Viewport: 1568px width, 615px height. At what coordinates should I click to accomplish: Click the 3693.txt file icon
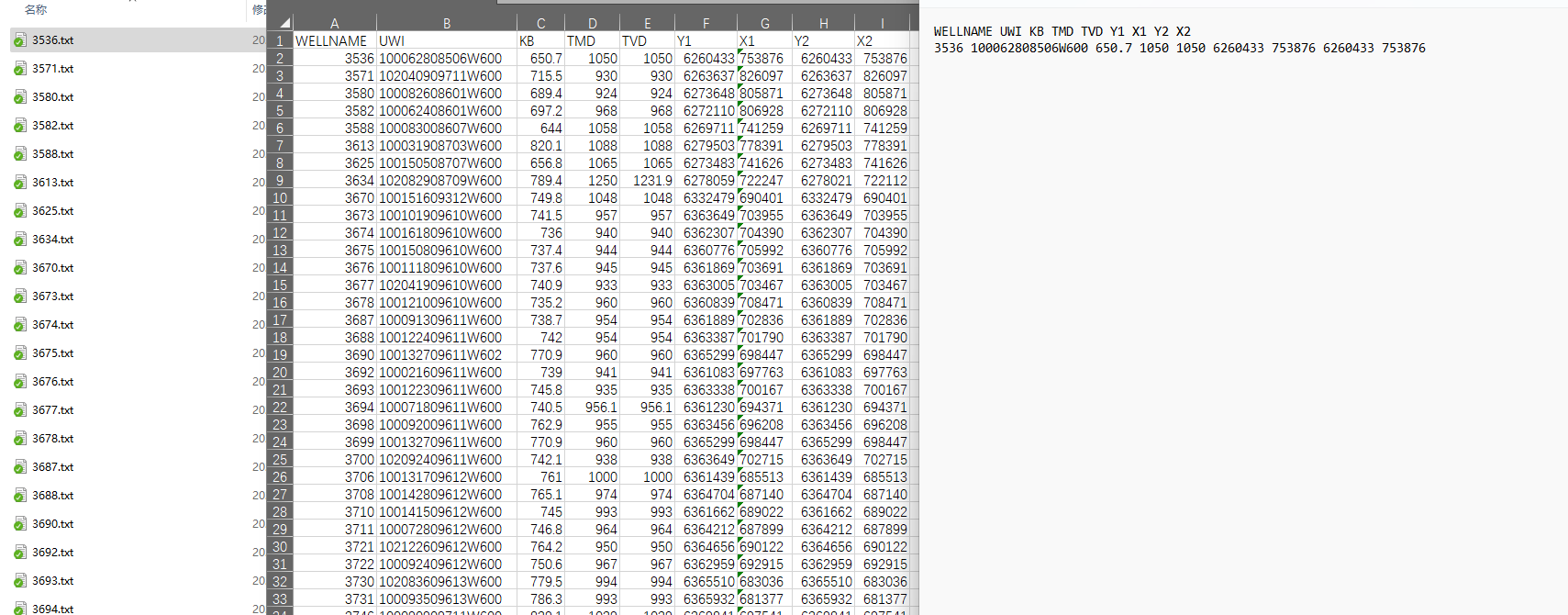pos(20,581)
